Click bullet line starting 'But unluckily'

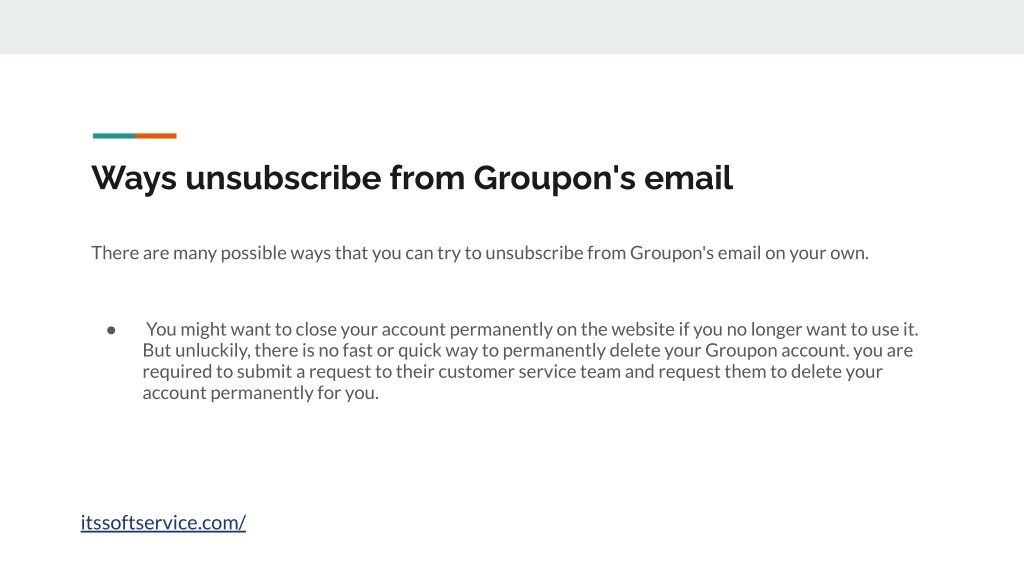point(528,351)
